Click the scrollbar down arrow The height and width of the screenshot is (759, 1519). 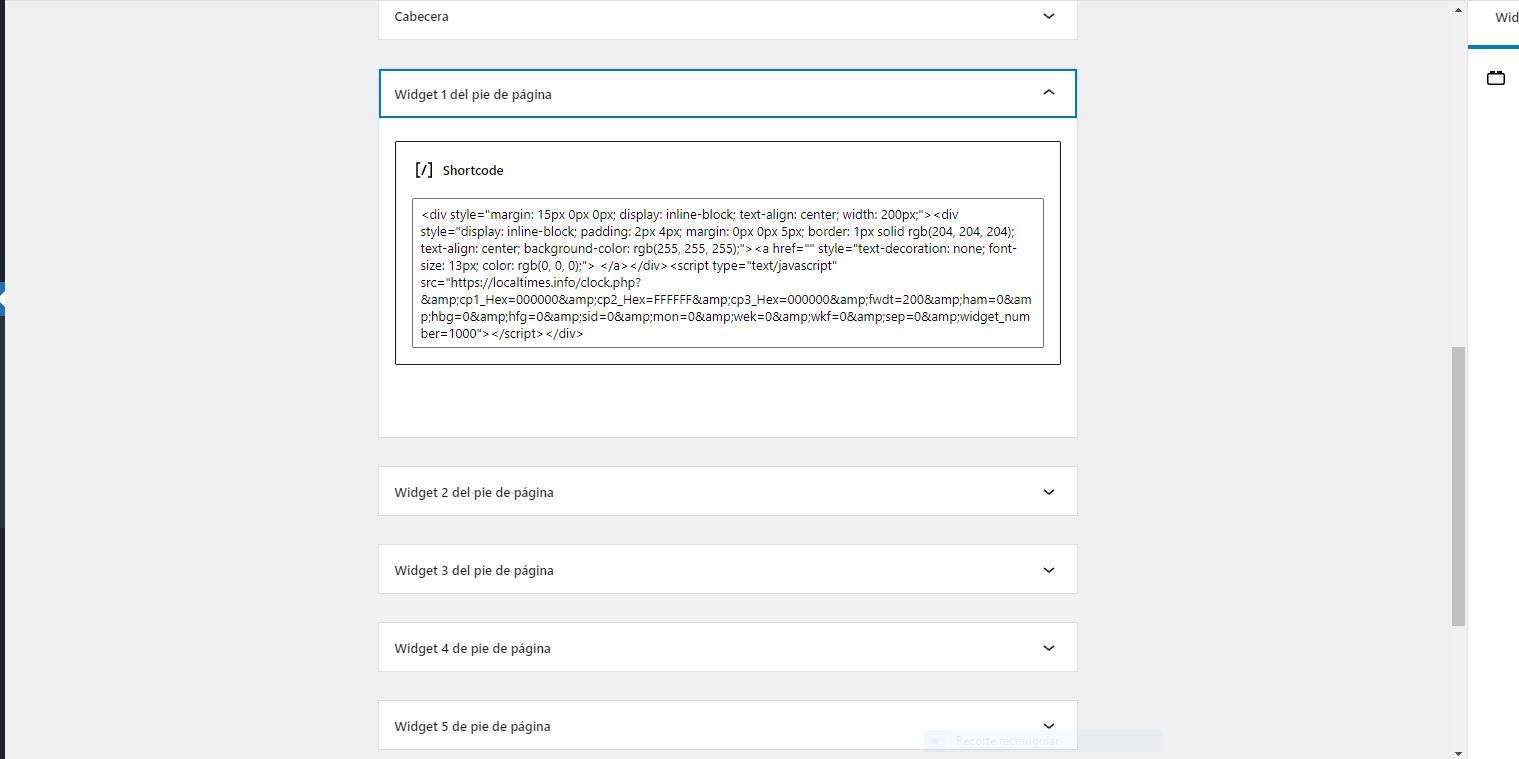point(1458,752)
